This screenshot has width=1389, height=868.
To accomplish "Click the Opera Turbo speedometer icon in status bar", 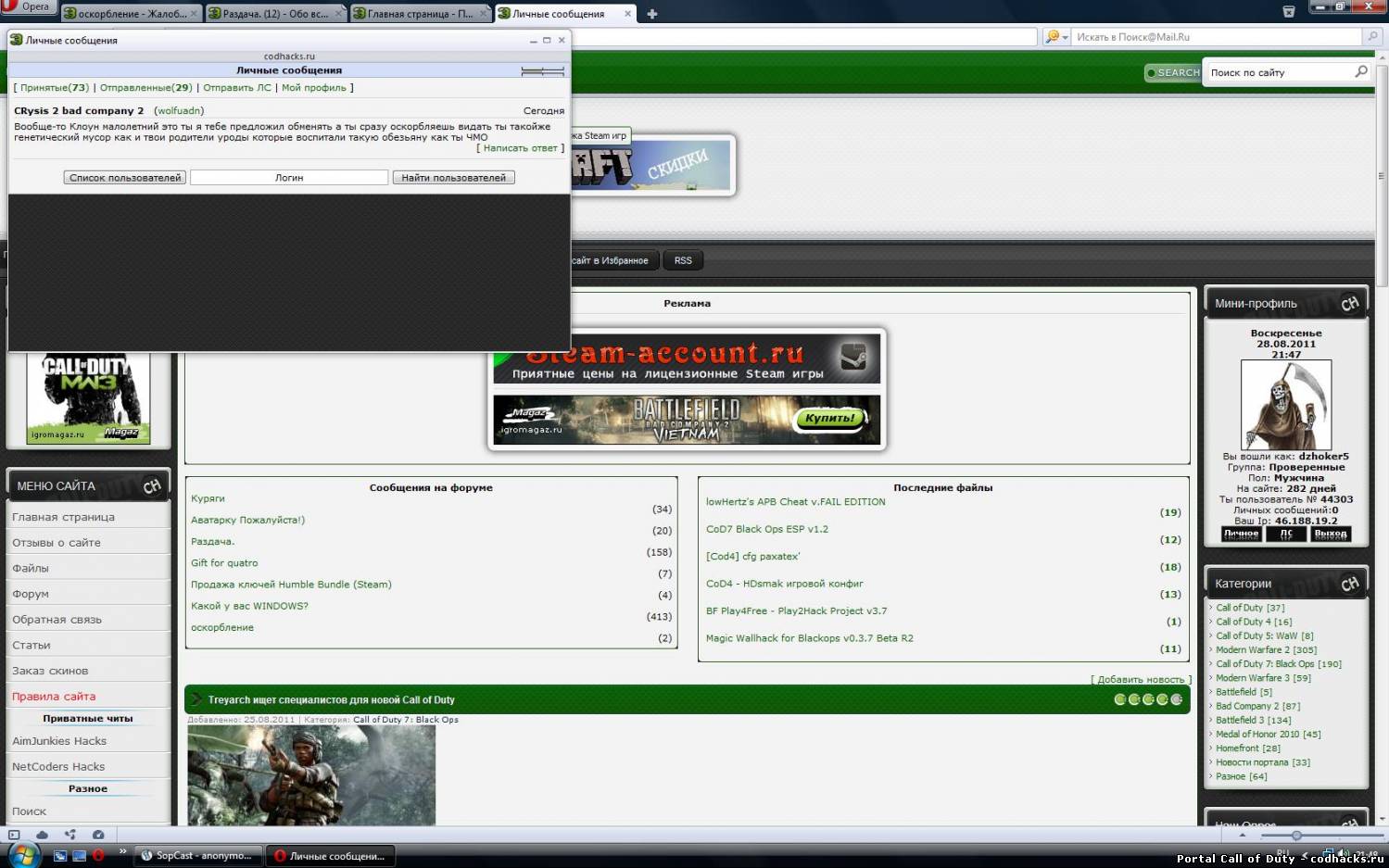I will click(98, 835).
